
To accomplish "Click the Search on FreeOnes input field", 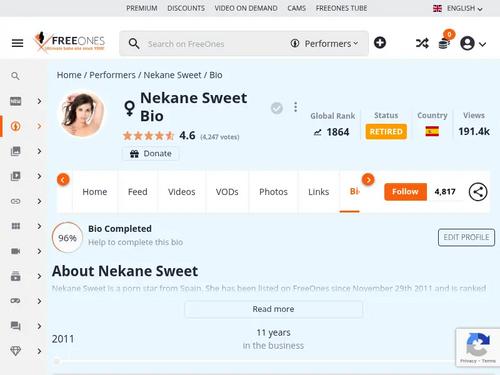I will pos(213,44).
